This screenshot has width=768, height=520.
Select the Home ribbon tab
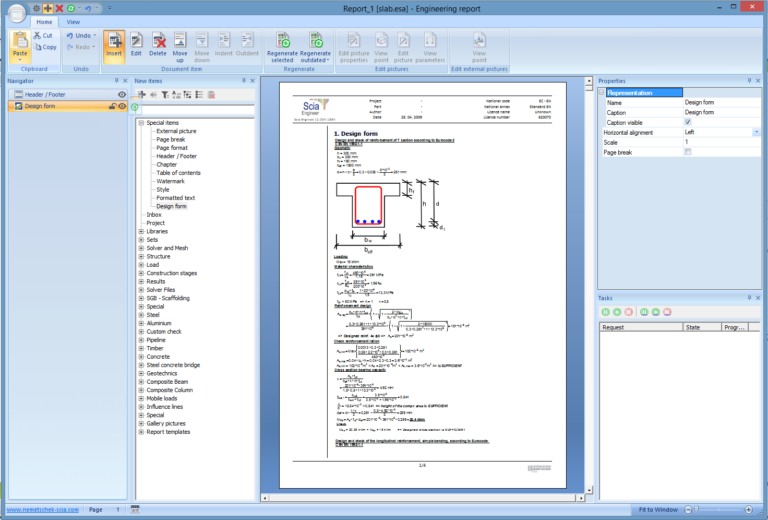[44, 20]
